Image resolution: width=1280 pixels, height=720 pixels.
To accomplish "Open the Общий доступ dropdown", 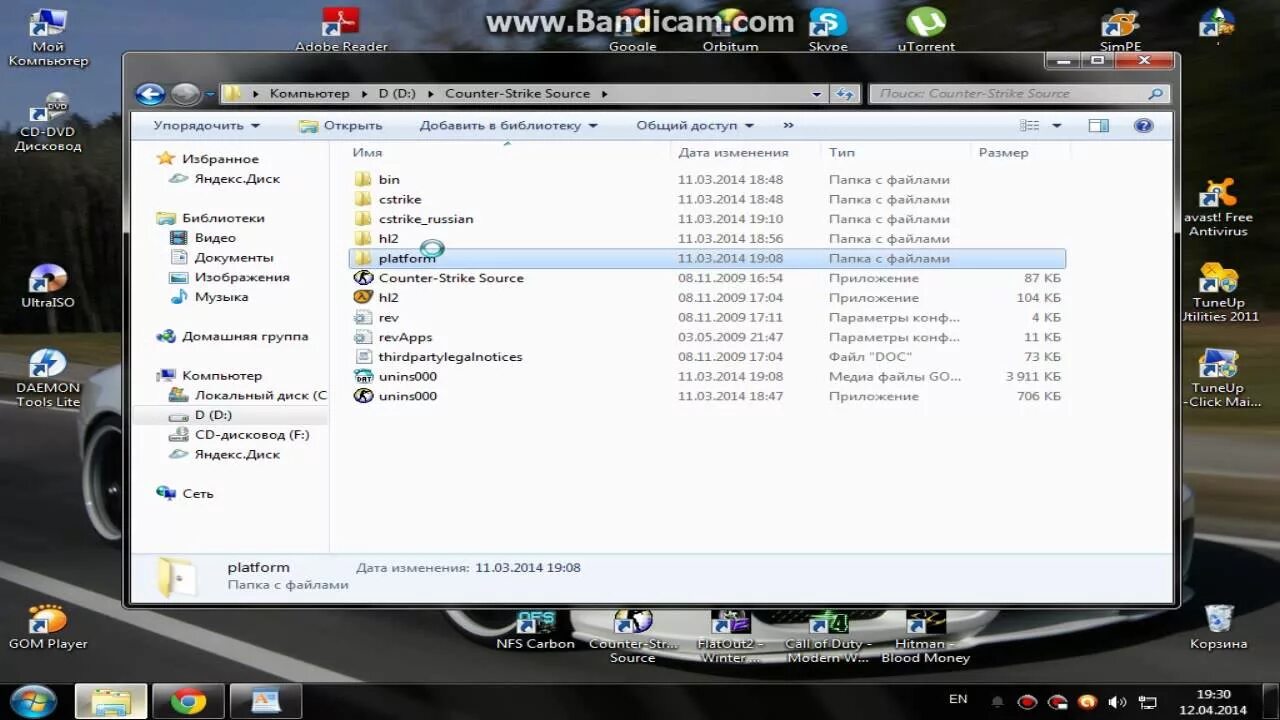I will click(695, 125).
